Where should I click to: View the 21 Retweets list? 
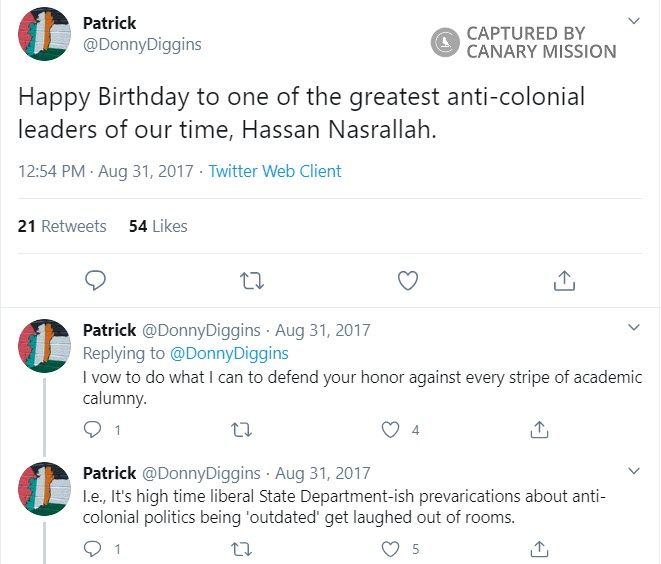click(x=62, y=226)
